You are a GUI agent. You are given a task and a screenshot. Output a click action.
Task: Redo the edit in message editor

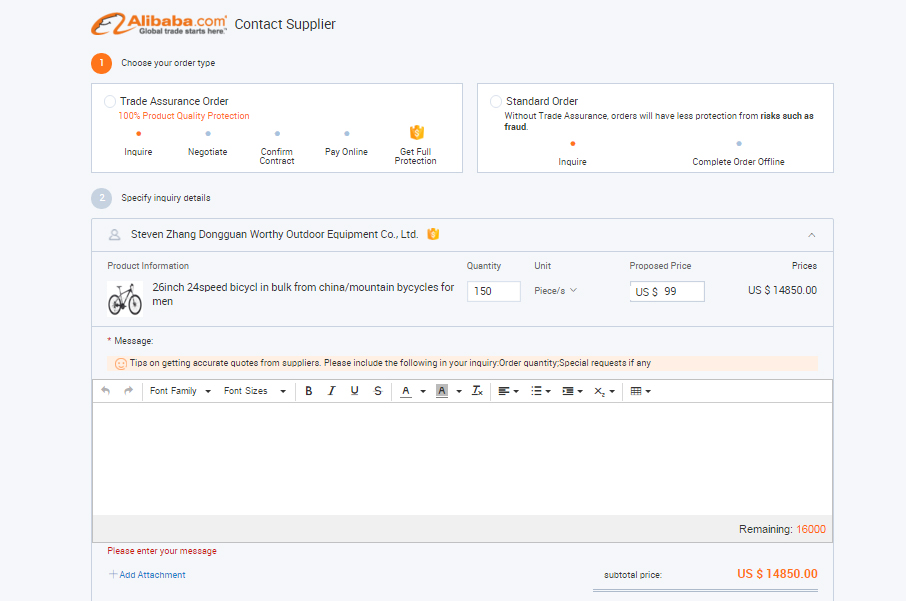(128, 391)
